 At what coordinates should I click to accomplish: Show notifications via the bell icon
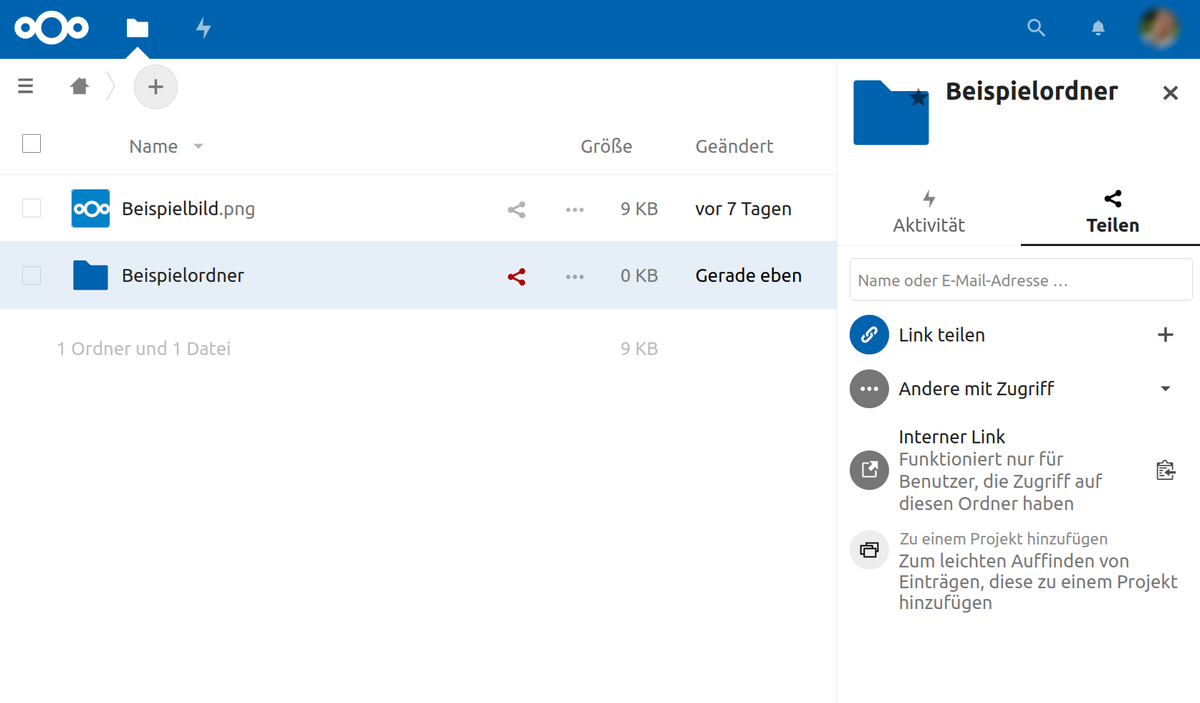point(1098,28)
